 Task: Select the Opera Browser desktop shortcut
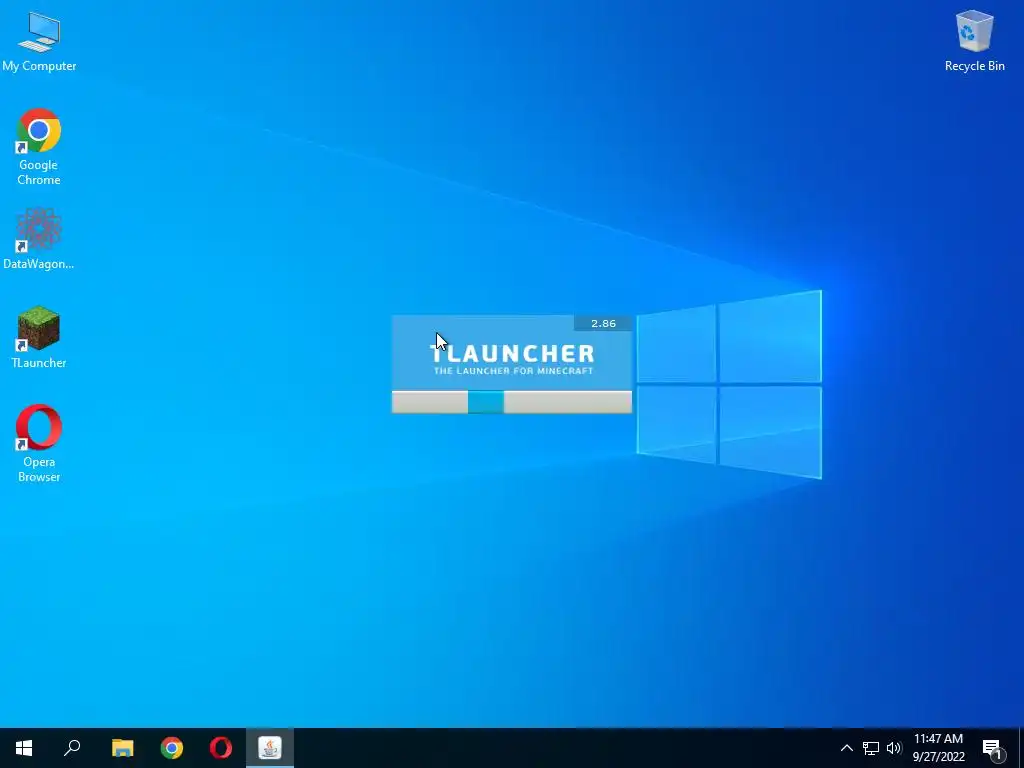click(x=39, y=443)
